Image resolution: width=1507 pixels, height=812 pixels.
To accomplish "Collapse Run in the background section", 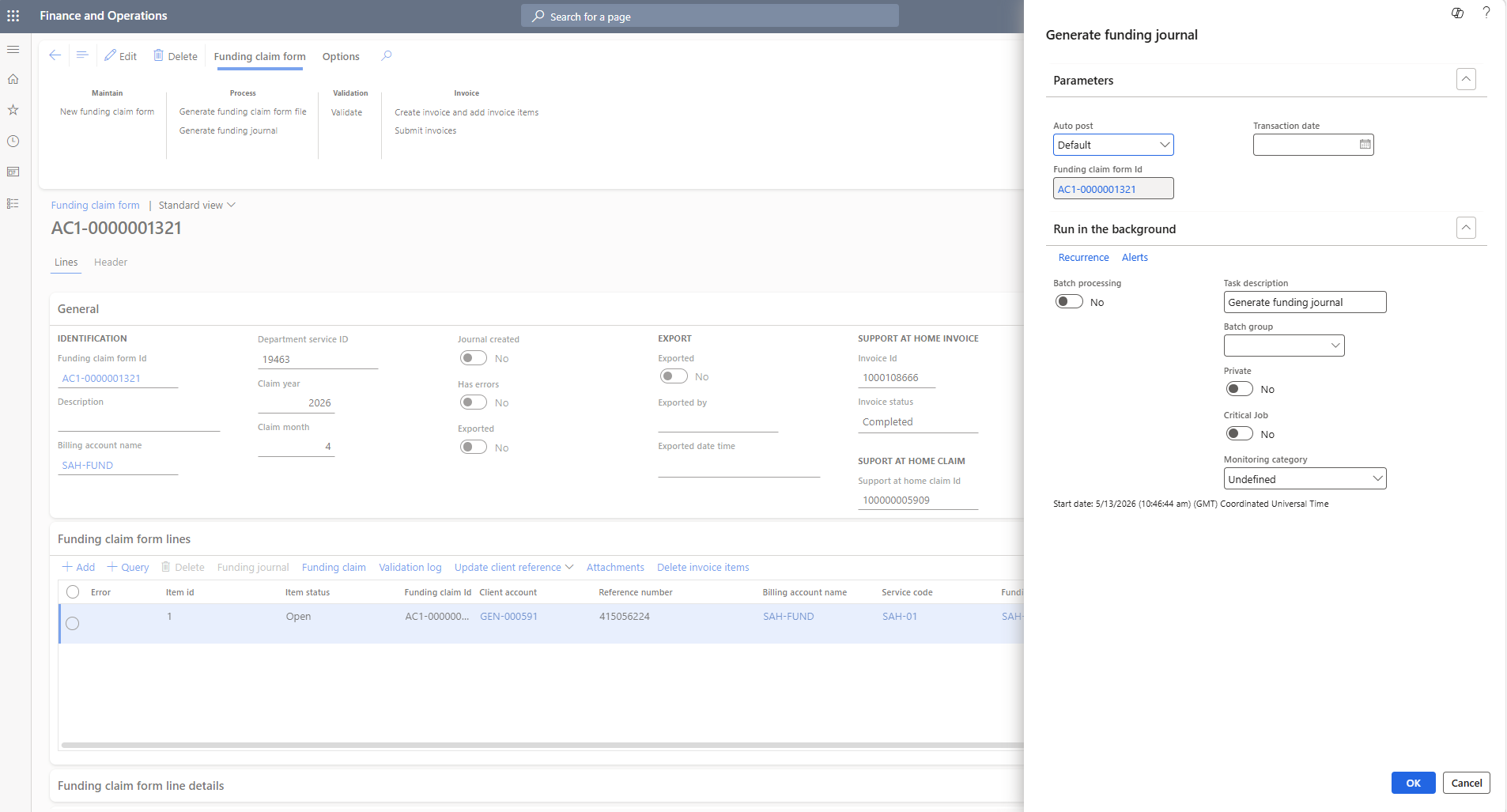I will (1466, 228).
